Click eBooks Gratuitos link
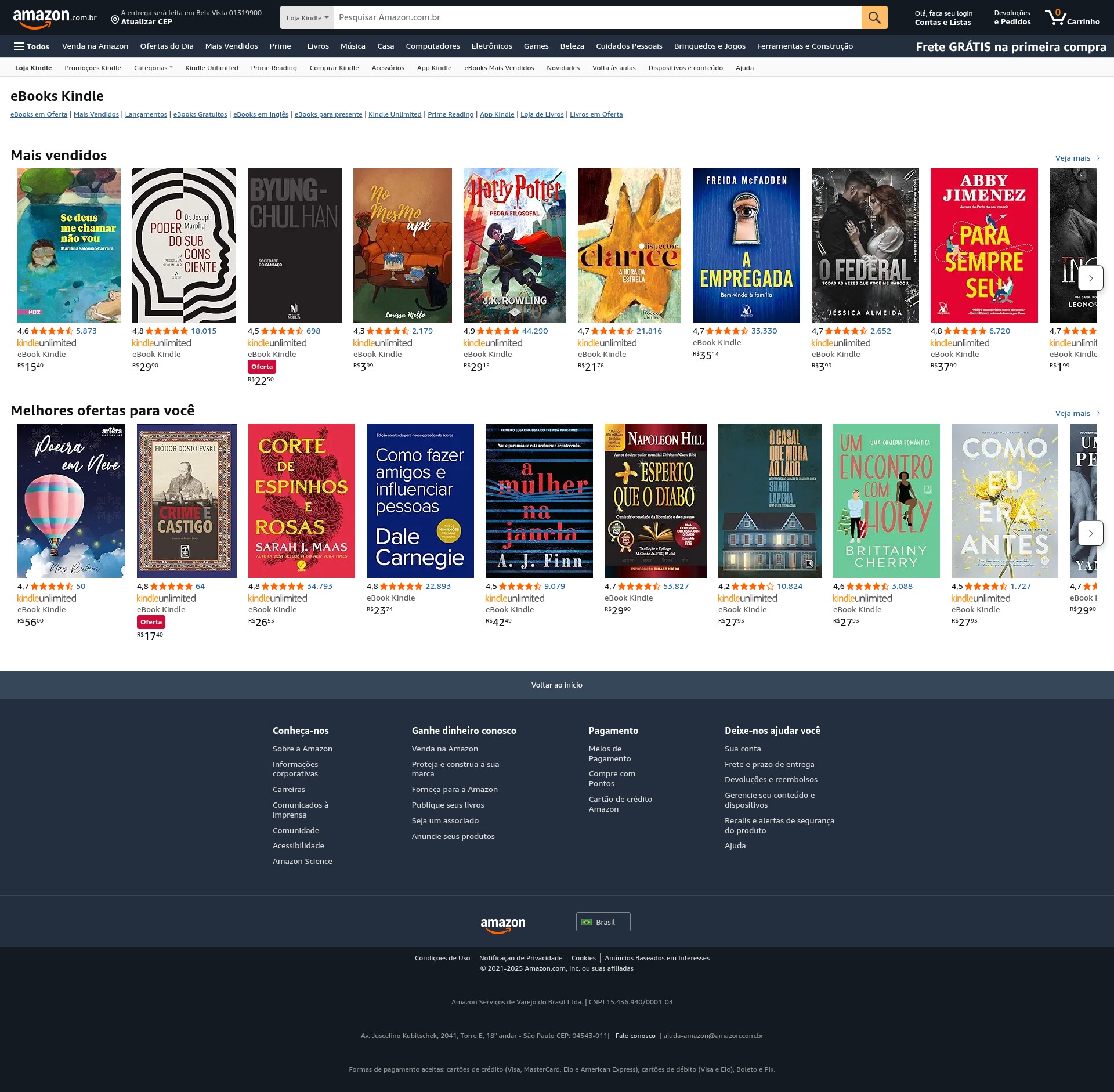This screenshot has height=1092, width=1114. click(200, 114)
